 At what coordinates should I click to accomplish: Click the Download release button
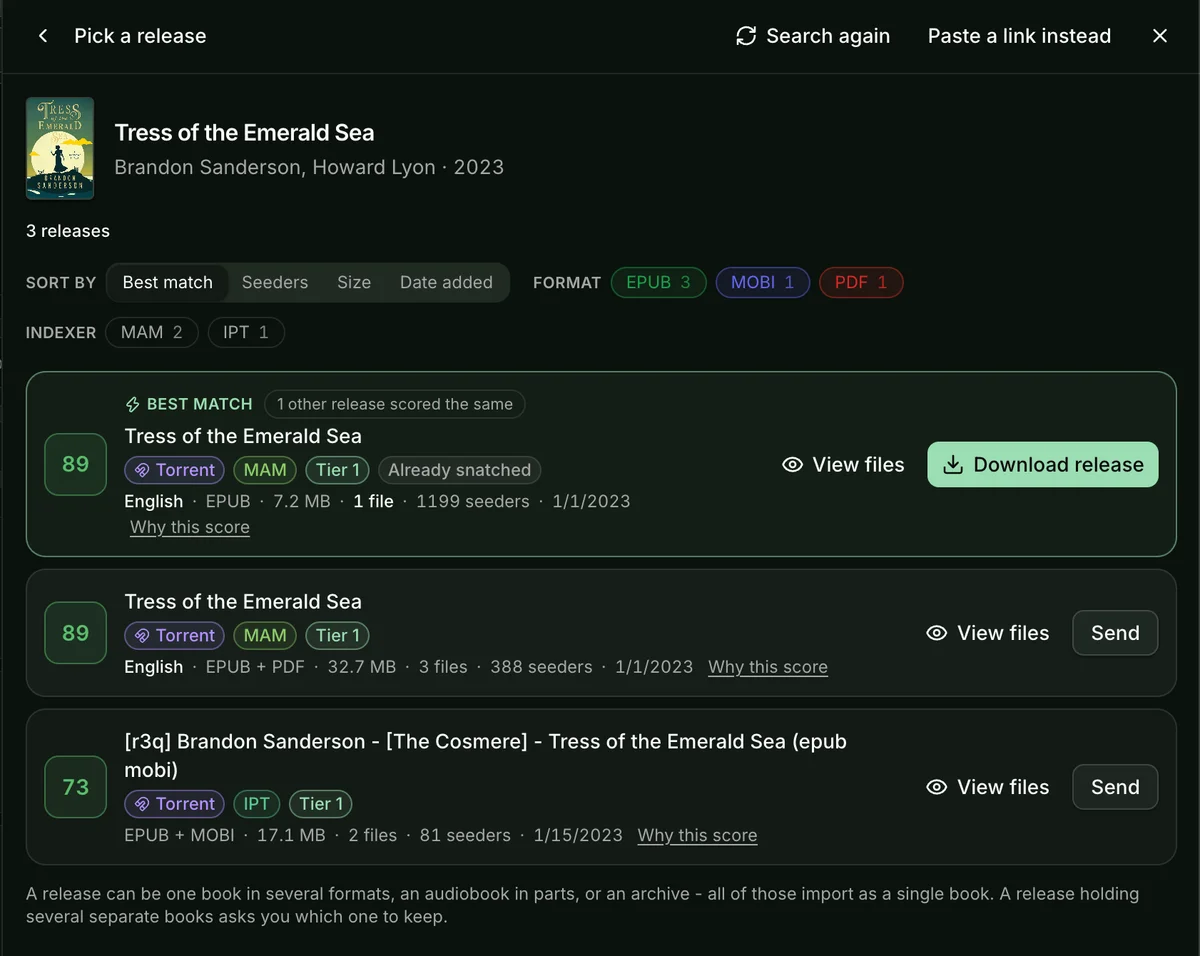tap(1043, 465)
